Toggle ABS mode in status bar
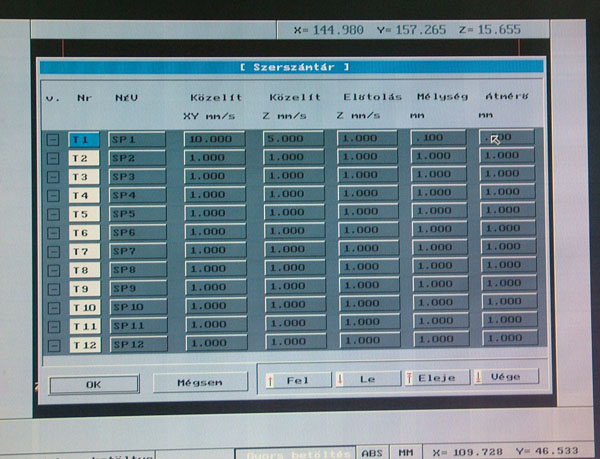The width and height of the screenshot is (600, 459). coord(372,452)
